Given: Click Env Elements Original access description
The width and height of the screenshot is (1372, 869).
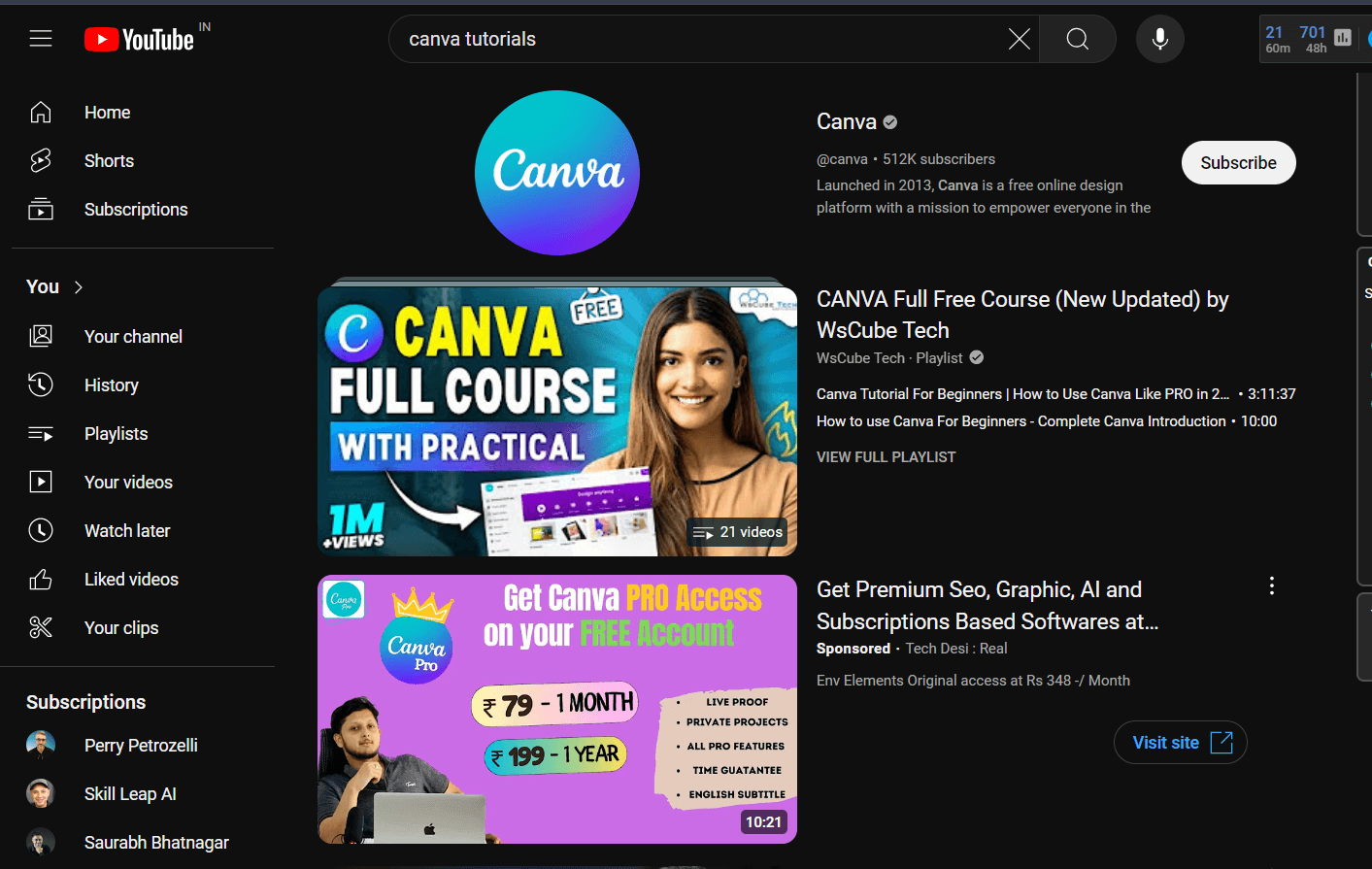Looking at the screenshot, I should [x=973, y=681].
